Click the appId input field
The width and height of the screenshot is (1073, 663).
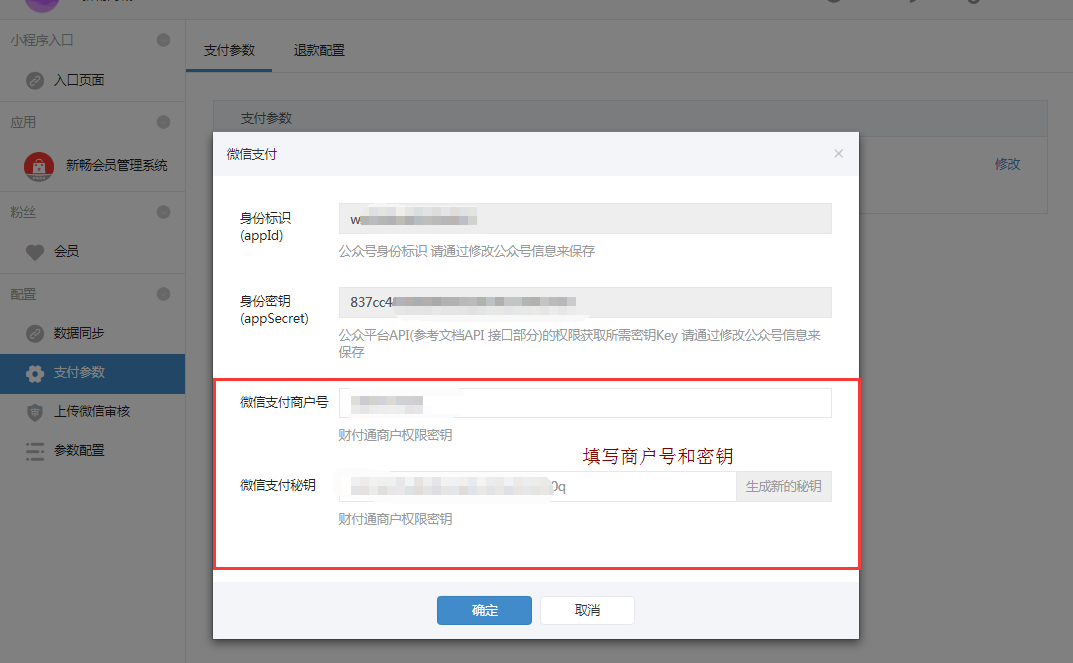coord(585,219)
